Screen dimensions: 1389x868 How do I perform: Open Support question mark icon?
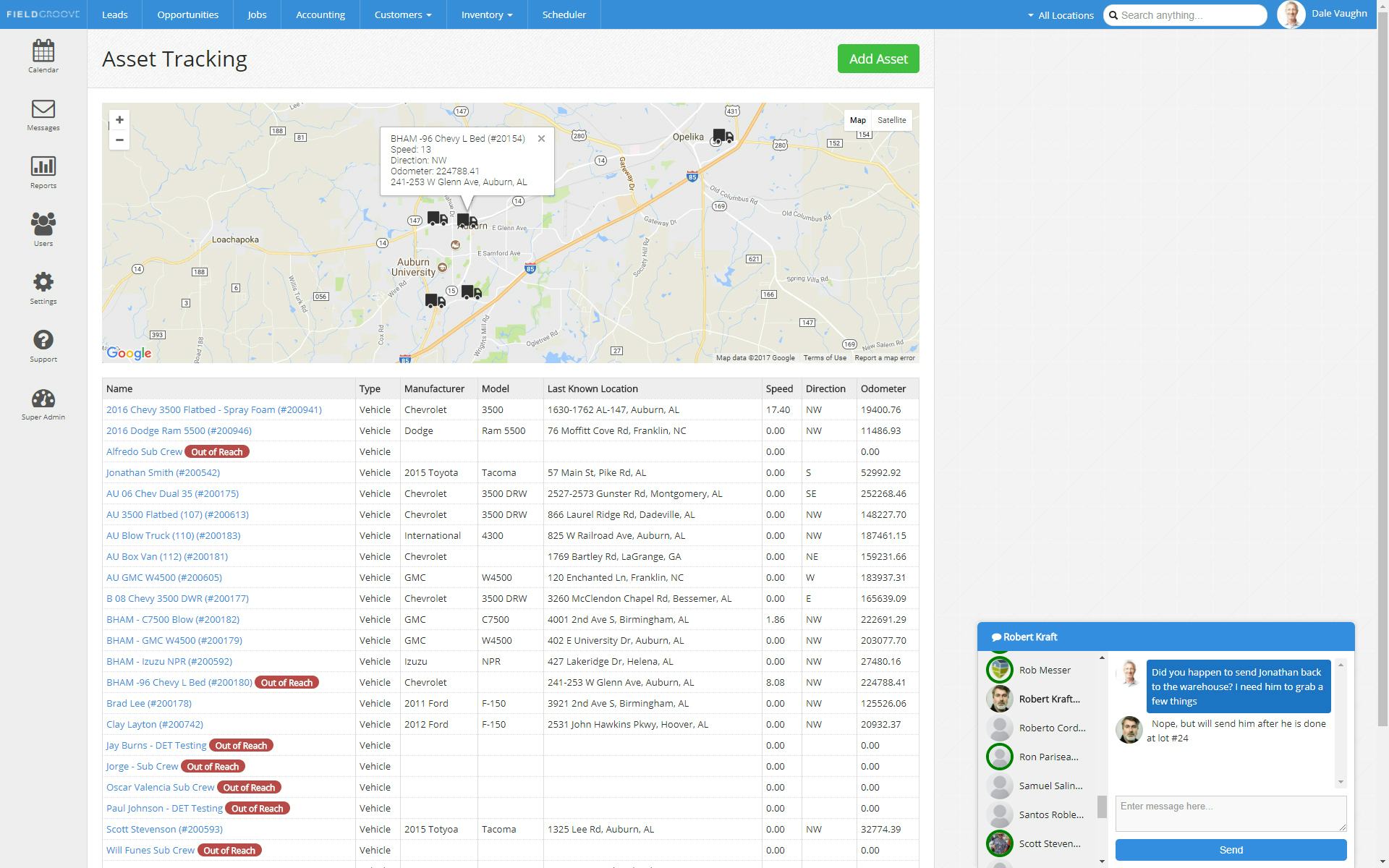click(43, 341)
